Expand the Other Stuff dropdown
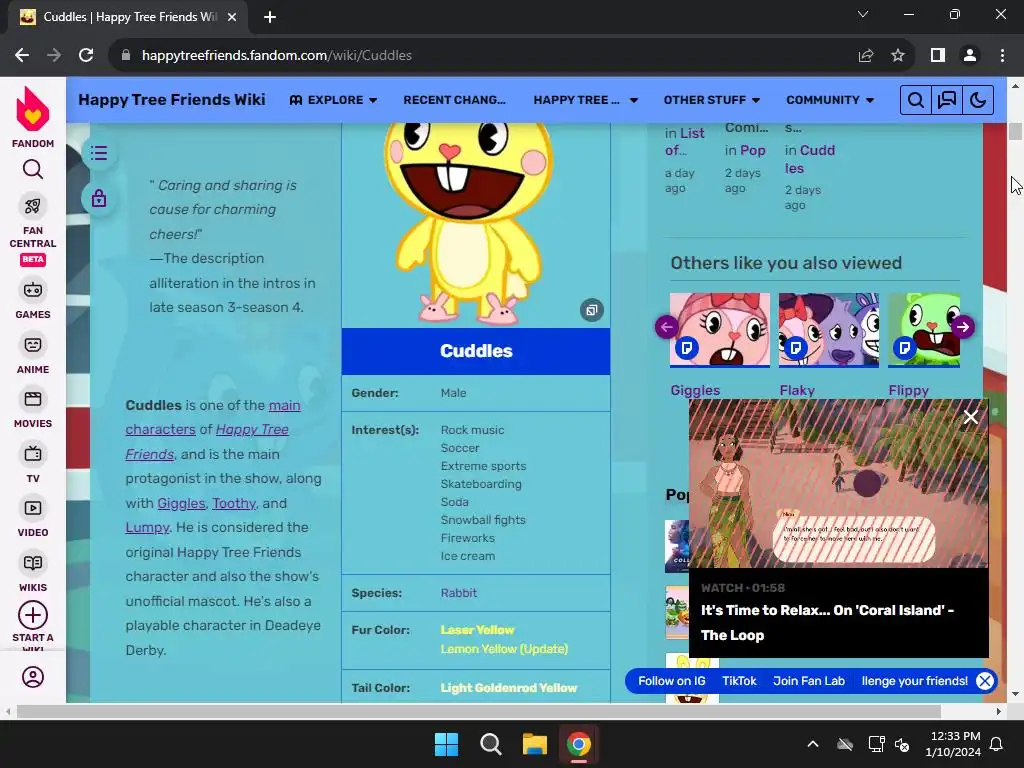 (712, 100)
